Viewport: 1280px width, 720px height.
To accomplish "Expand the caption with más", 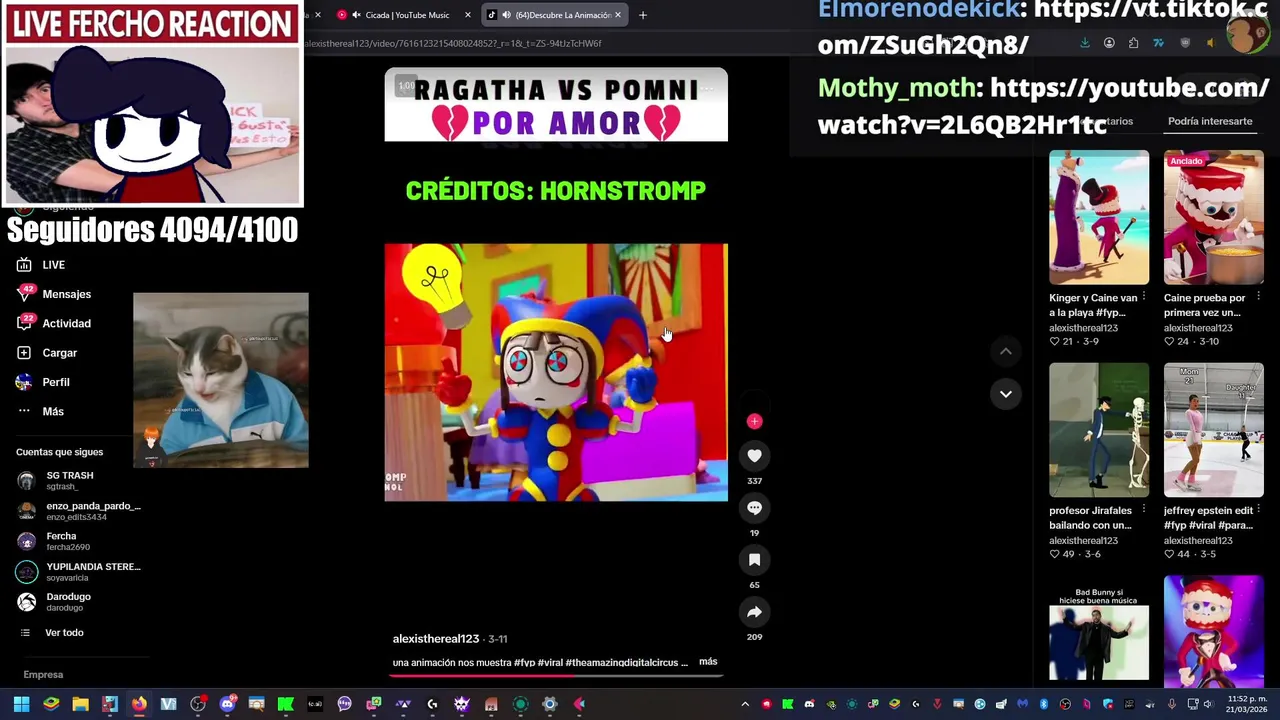I will 708,661.
